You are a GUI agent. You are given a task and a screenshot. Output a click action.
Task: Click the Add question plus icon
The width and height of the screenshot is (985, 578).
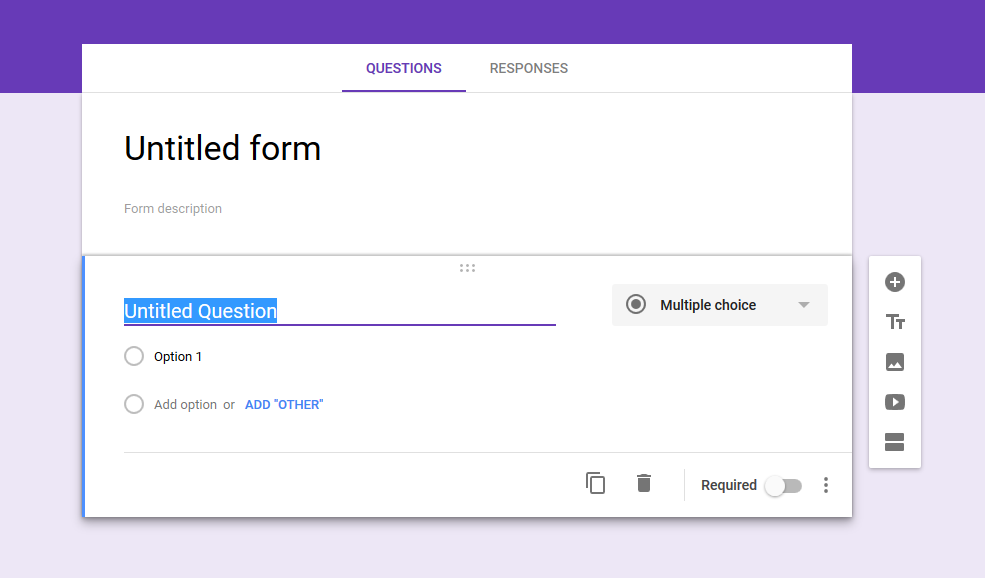point(895,282)
